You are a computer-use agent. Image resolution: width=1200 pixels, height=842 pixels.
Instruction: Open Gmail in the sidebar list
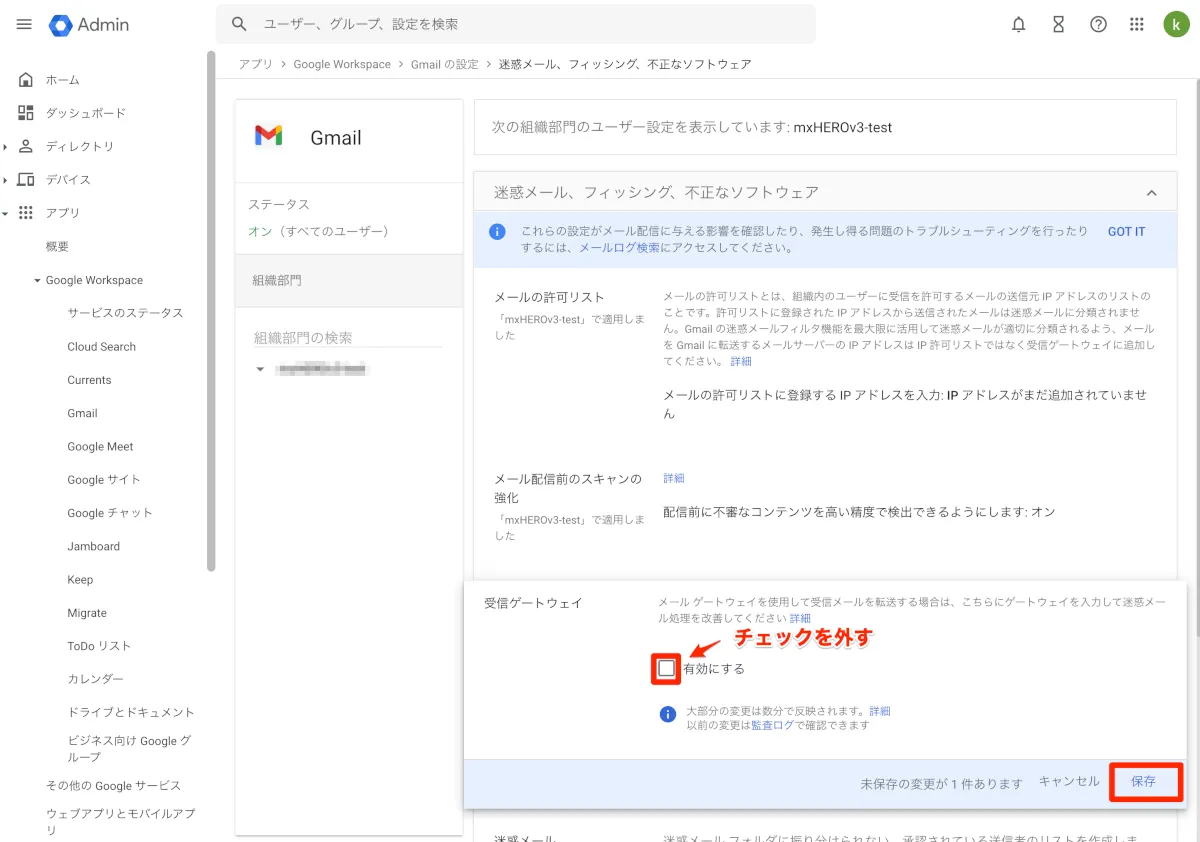[82, 413]
